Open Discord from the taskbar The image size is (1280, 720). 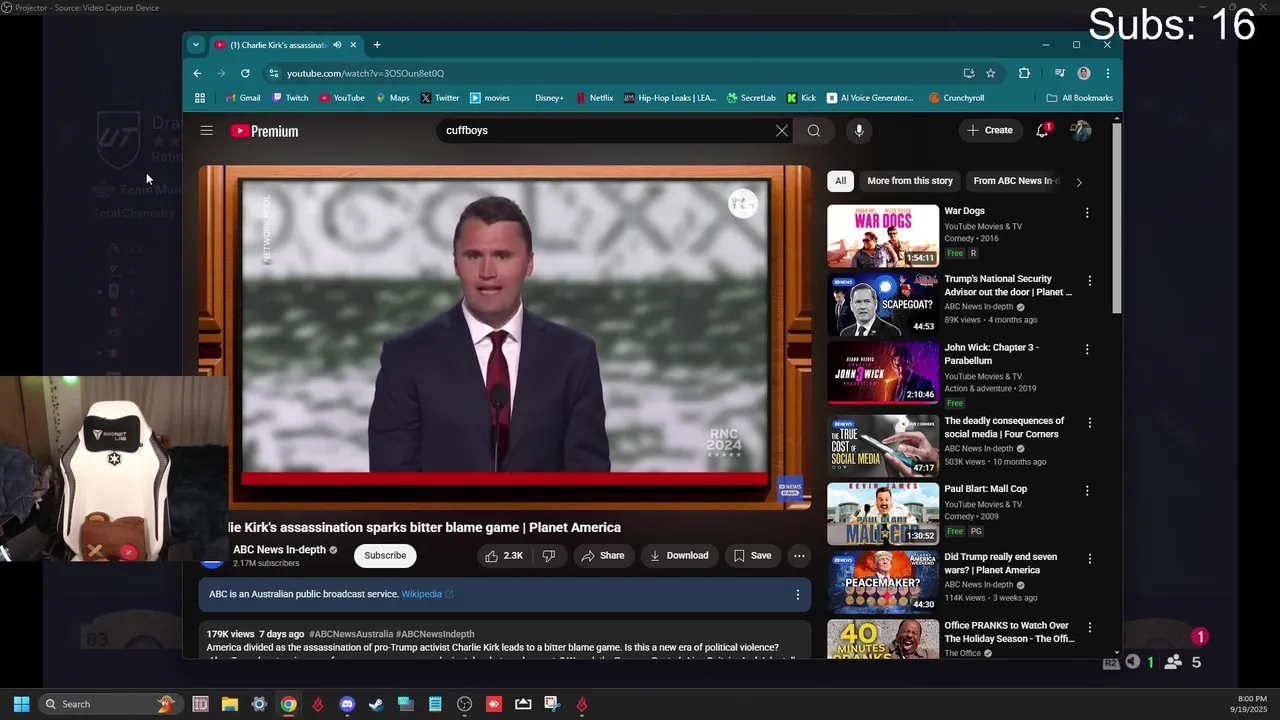coord(347,704)
